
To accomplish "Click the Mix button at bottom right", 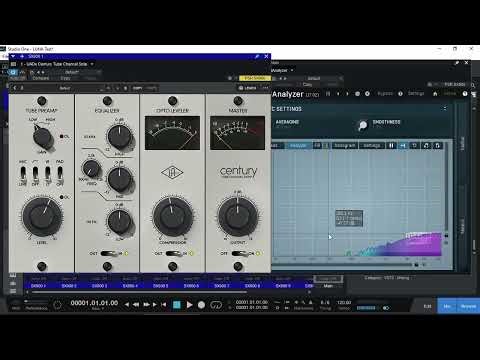I will click(x=447, y=306).
